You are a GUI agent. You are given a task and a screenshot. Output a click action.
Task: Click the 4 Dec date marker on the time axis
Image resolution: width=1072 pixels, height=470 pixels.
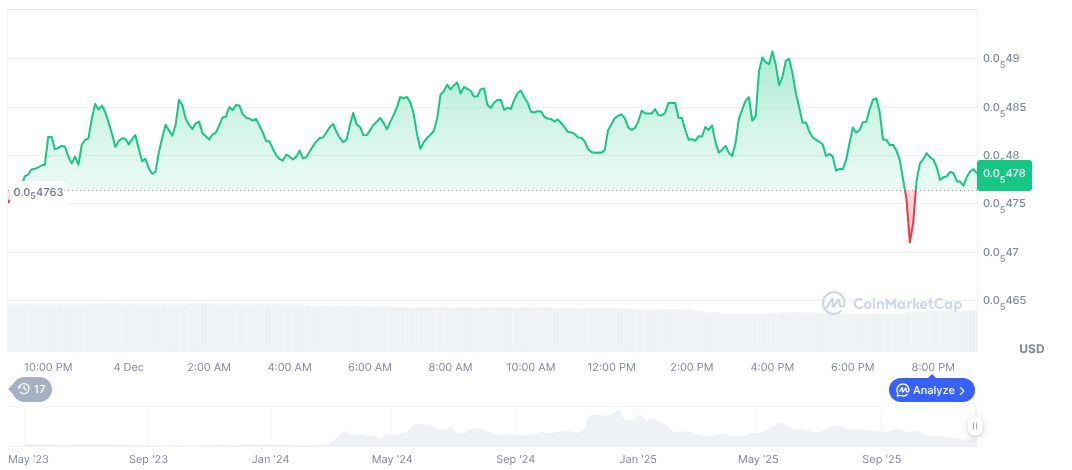[128, 367]
